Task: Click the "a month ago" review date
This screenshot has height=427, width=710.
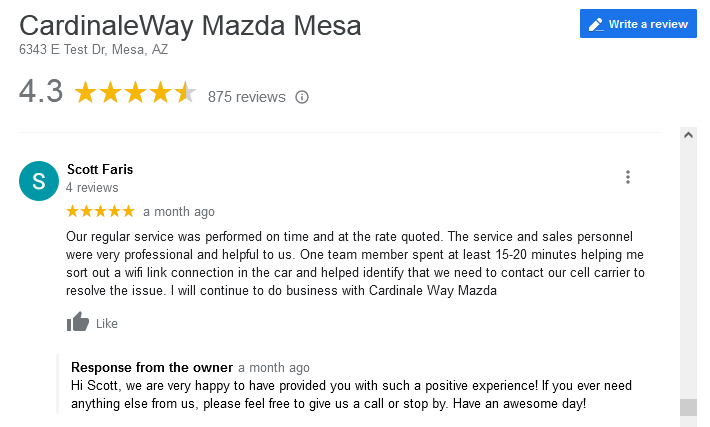Action: 179,212
